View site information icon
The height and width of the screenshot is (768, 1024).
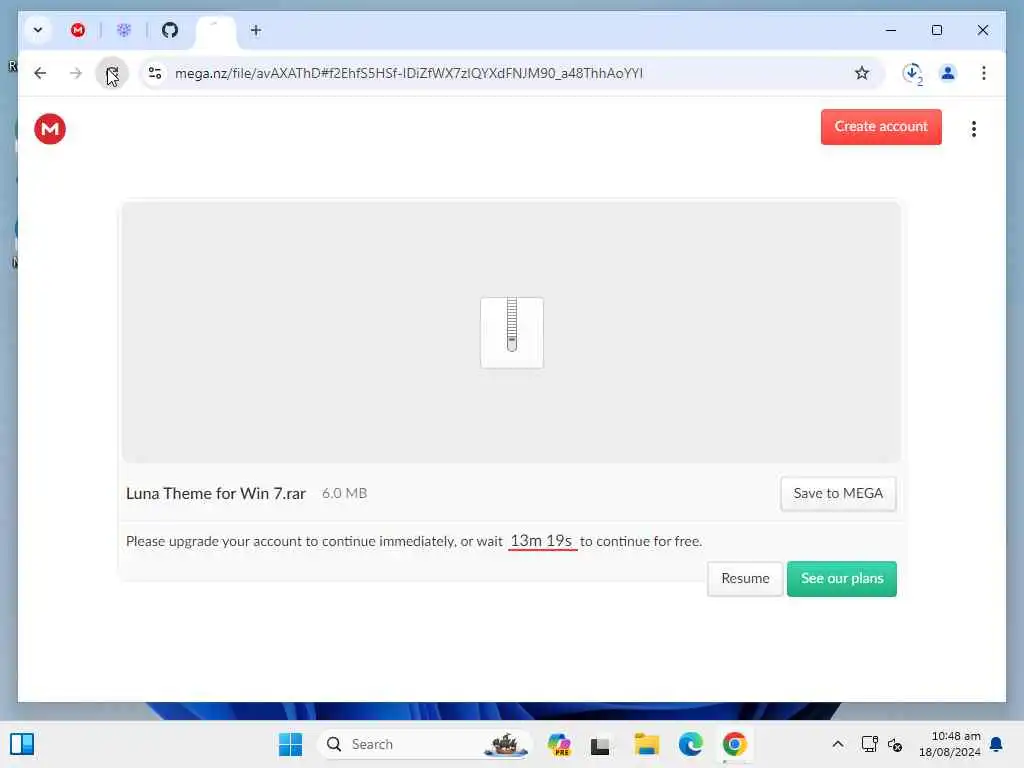coord(155,73)
